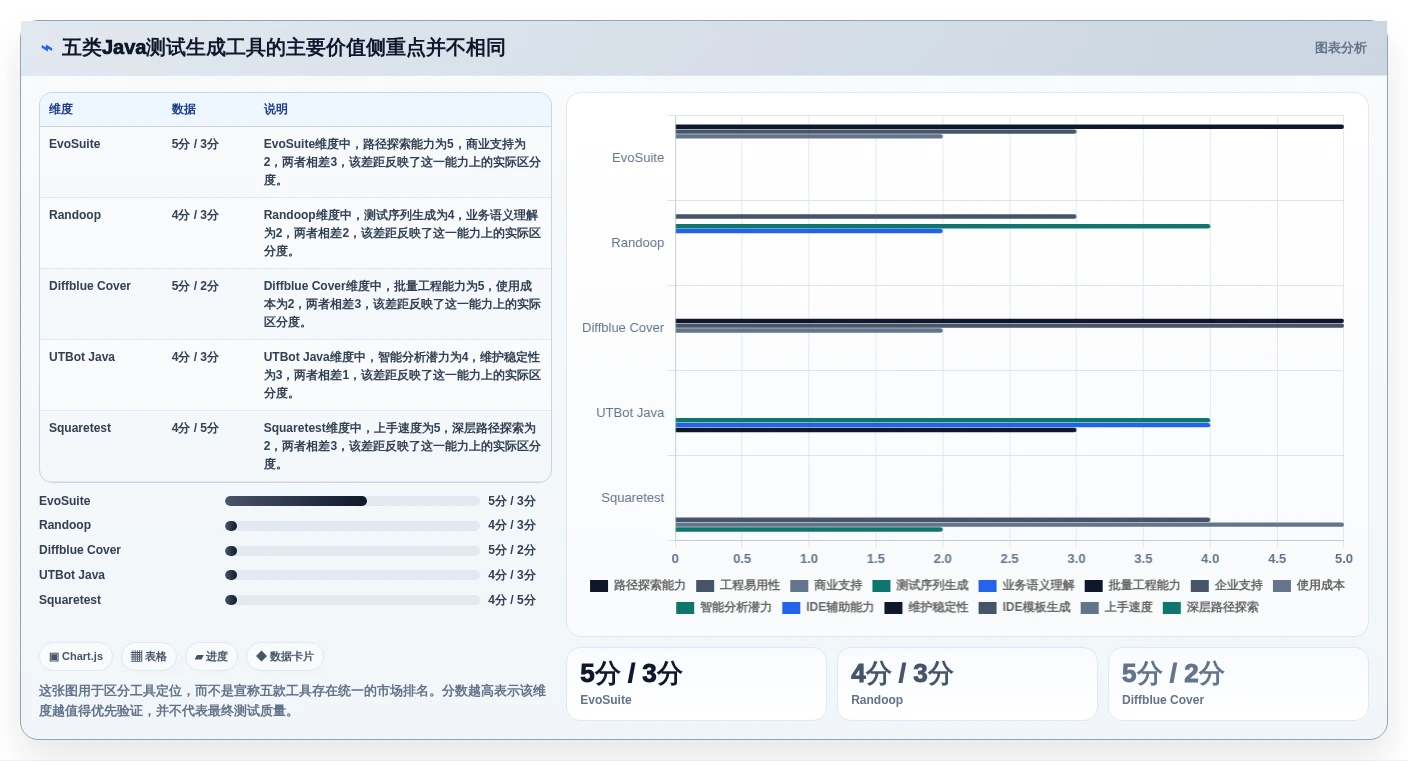1408x761 pixels.
Task: Click the 4分 / 5分 value beside the Squaretest progress bar
Action: pyautogui.click(x=512, y=600)
